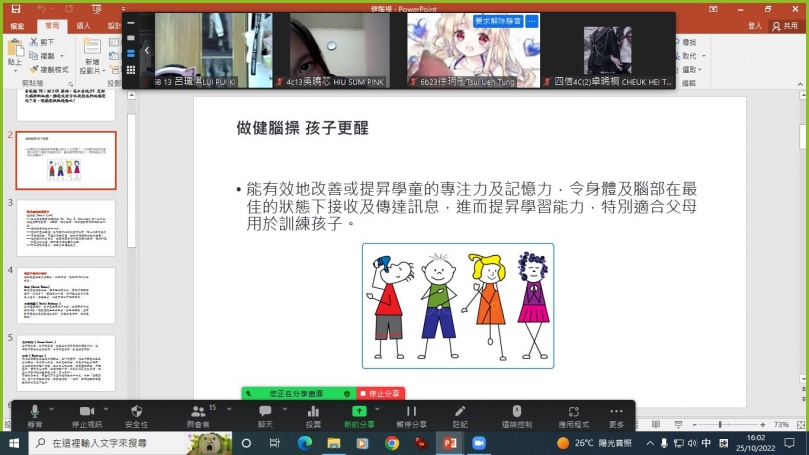Switch Zoom video strip to minimized bar view

(x=131, y=23)
